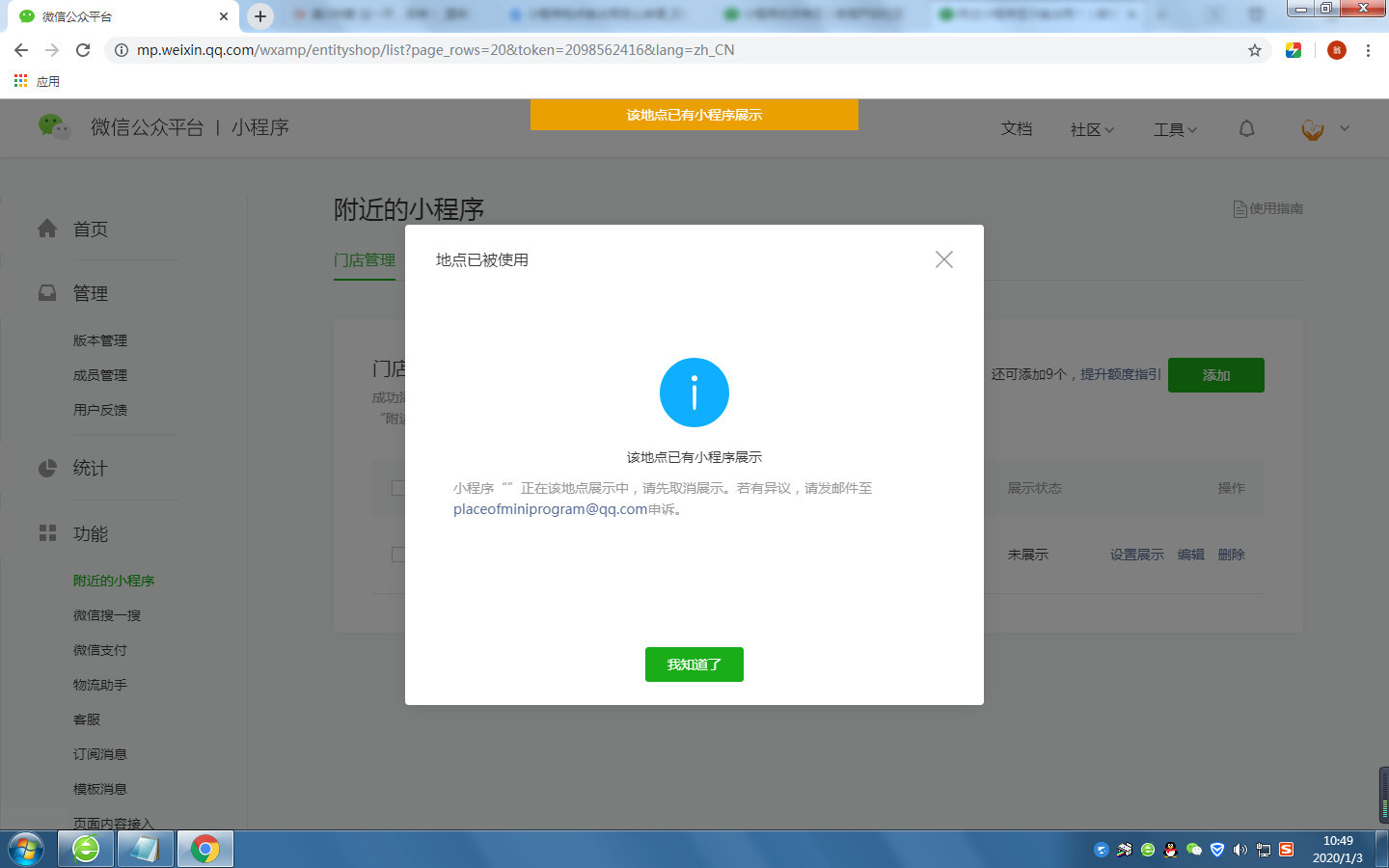
Task: Click the Sogou input method tray icon
Action: click(1287, 850)
